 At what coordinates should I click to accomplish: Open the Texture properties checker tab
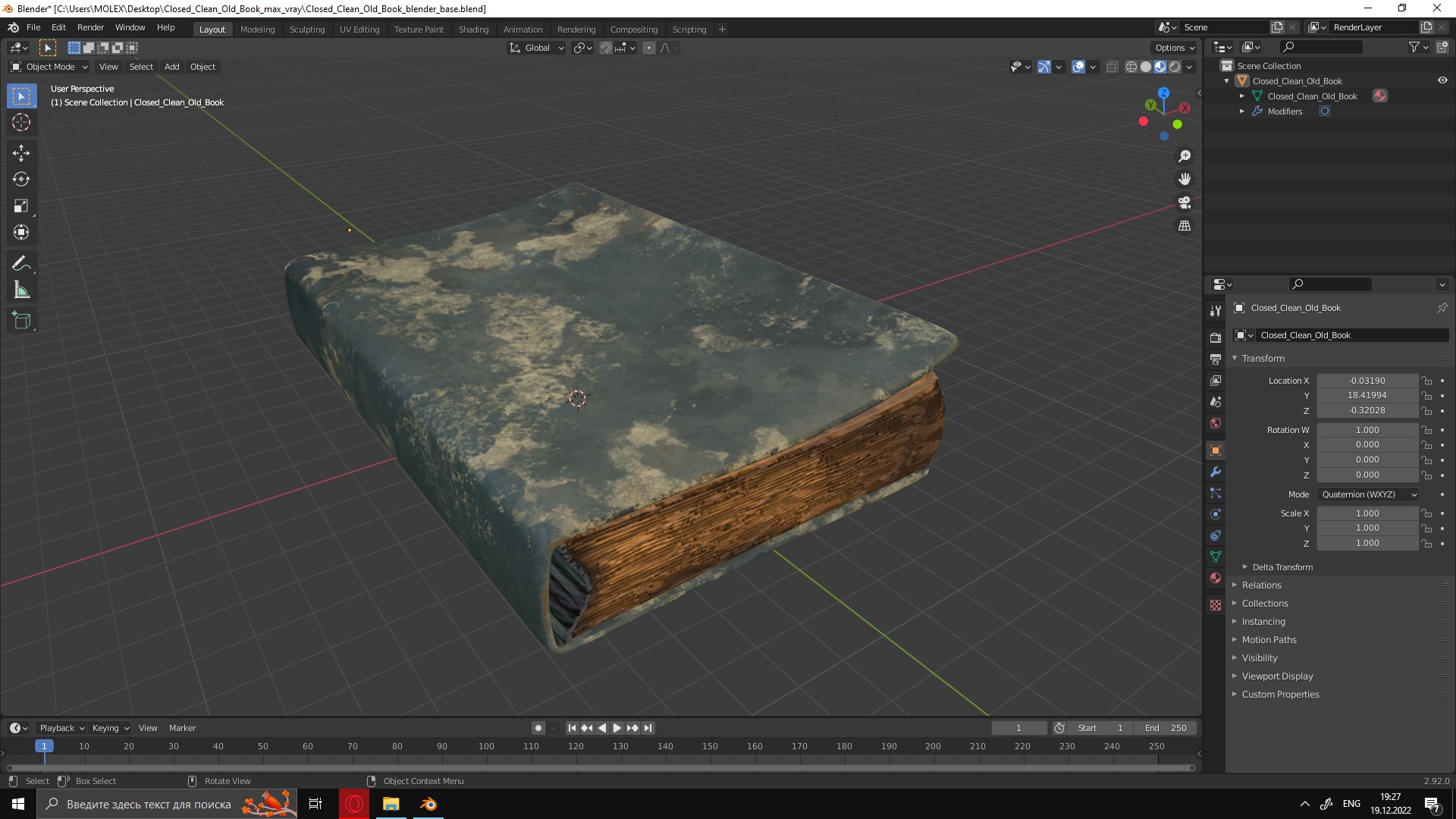[x=1216, y=605]
